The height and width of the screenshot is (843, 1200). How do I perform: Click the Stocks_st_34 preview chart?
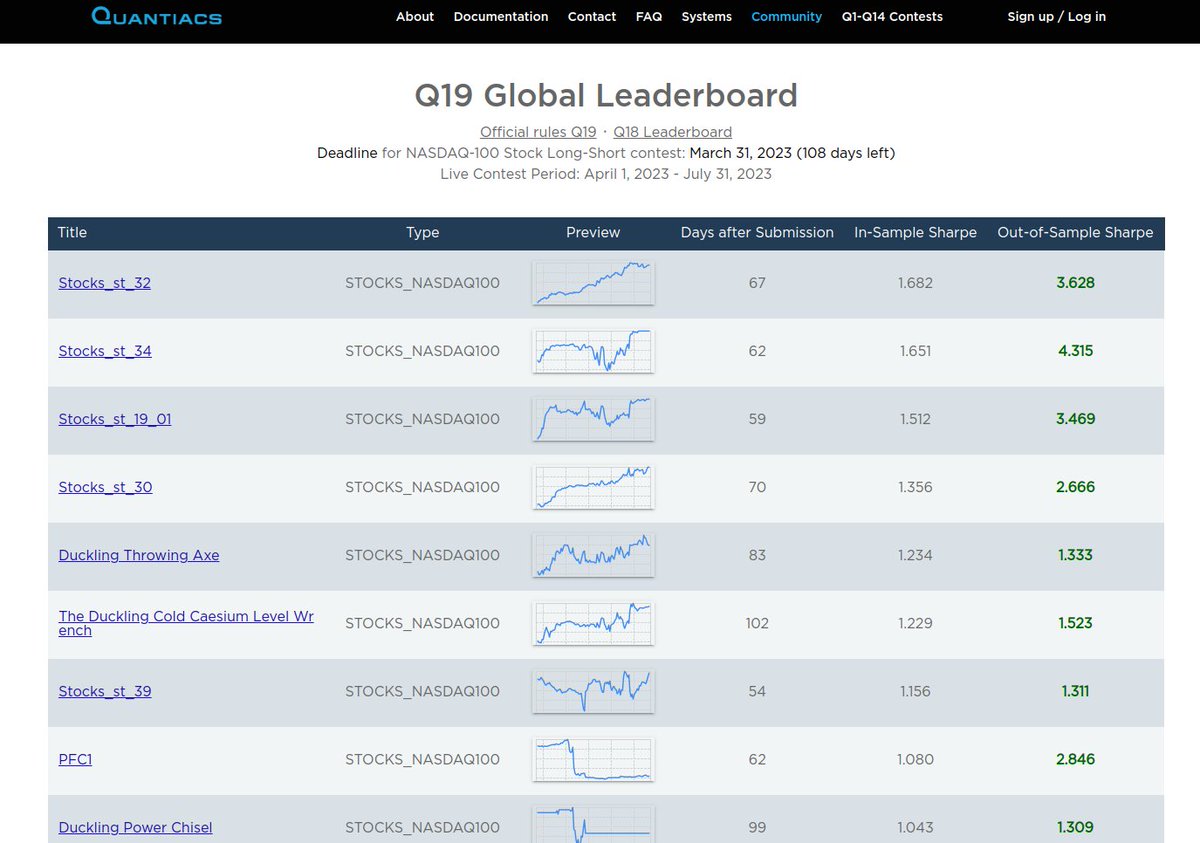point(593,351)
